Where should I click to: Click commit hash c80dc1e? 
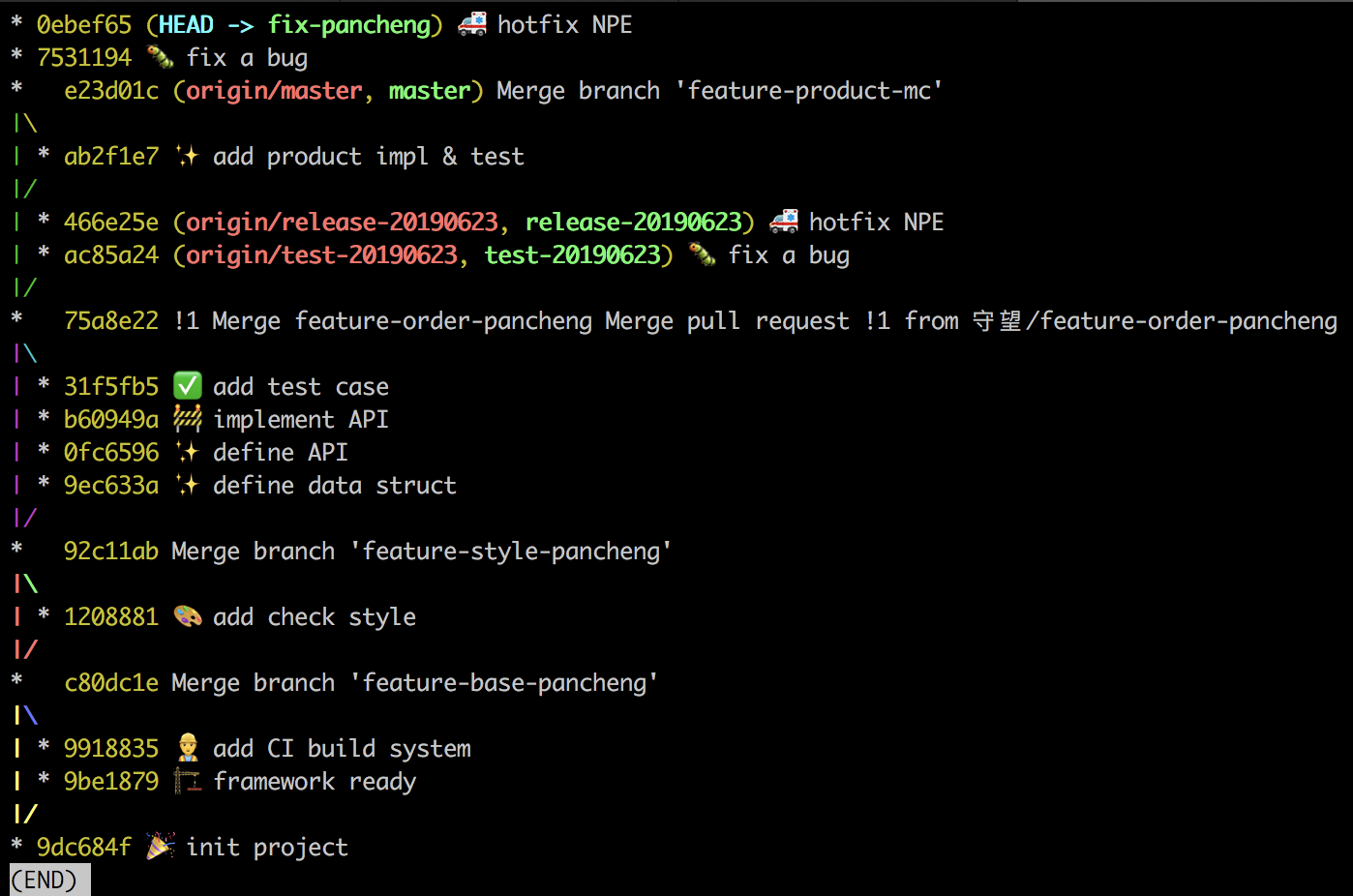(x=110, y=682)
